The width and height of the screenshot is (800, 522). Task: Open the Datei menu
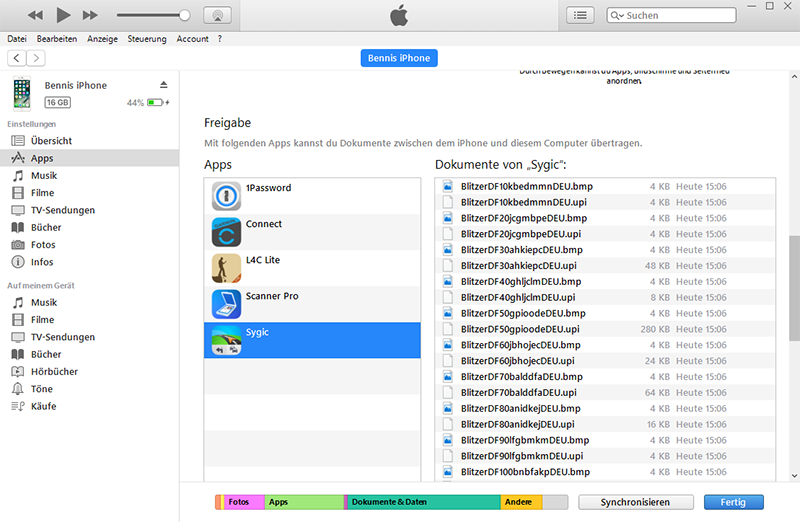click(17, 39)
